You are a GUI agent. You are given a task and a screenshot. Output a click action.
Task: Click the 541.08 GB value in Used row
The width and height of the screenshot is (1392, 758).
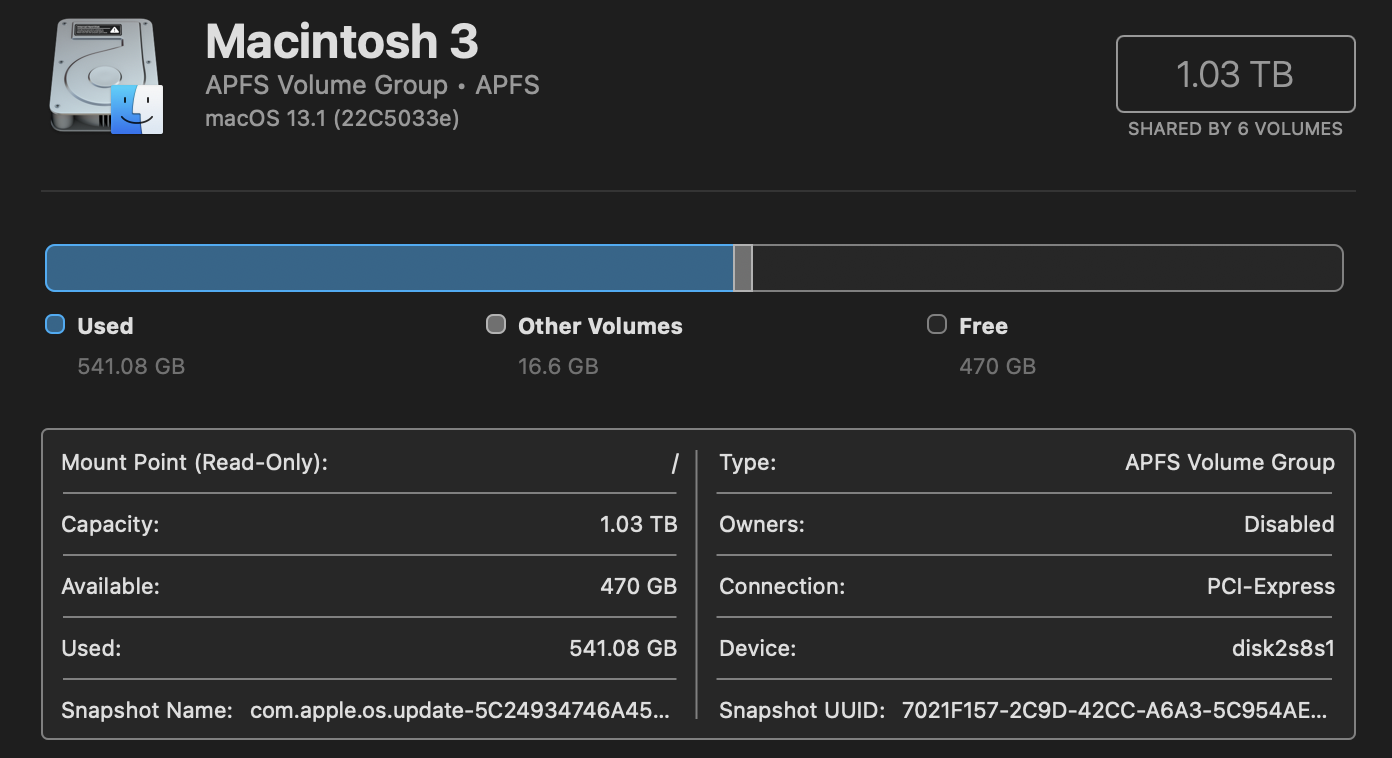tap(623, 648)
